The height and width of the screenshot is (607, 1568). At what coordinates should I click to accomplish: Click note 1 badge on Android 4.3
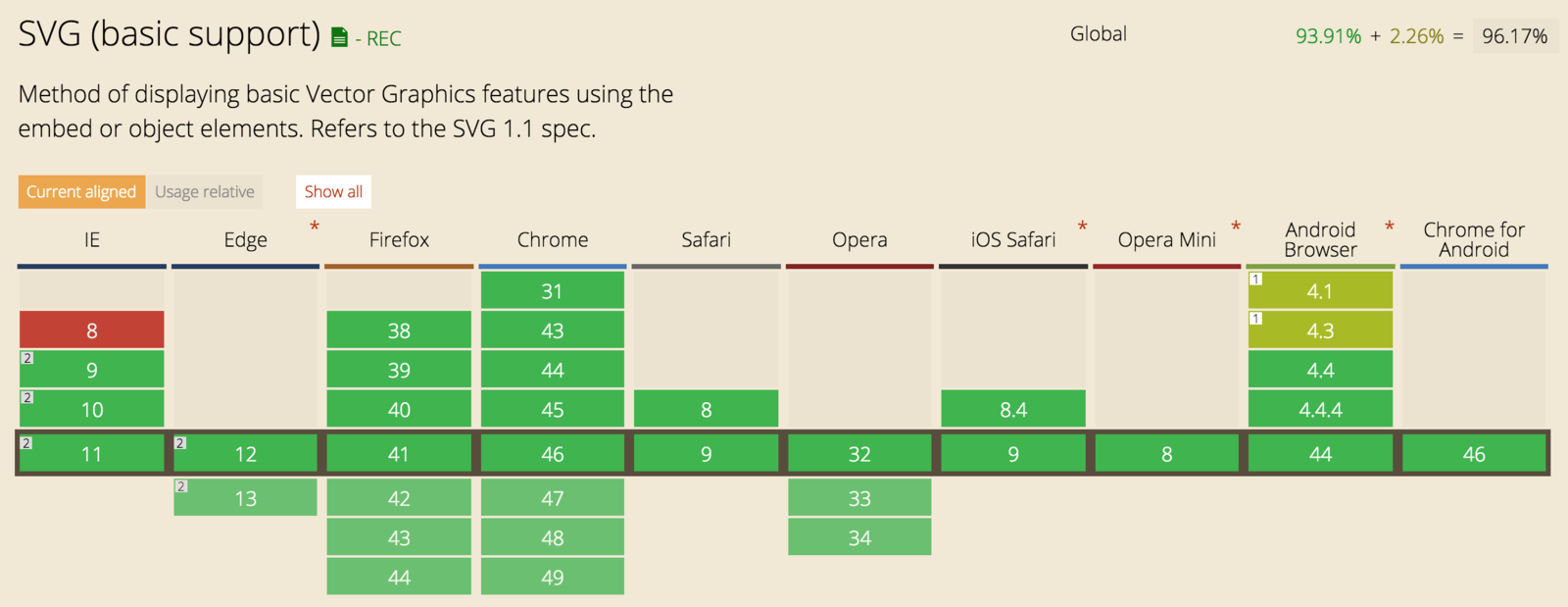tap(1256, 319)
